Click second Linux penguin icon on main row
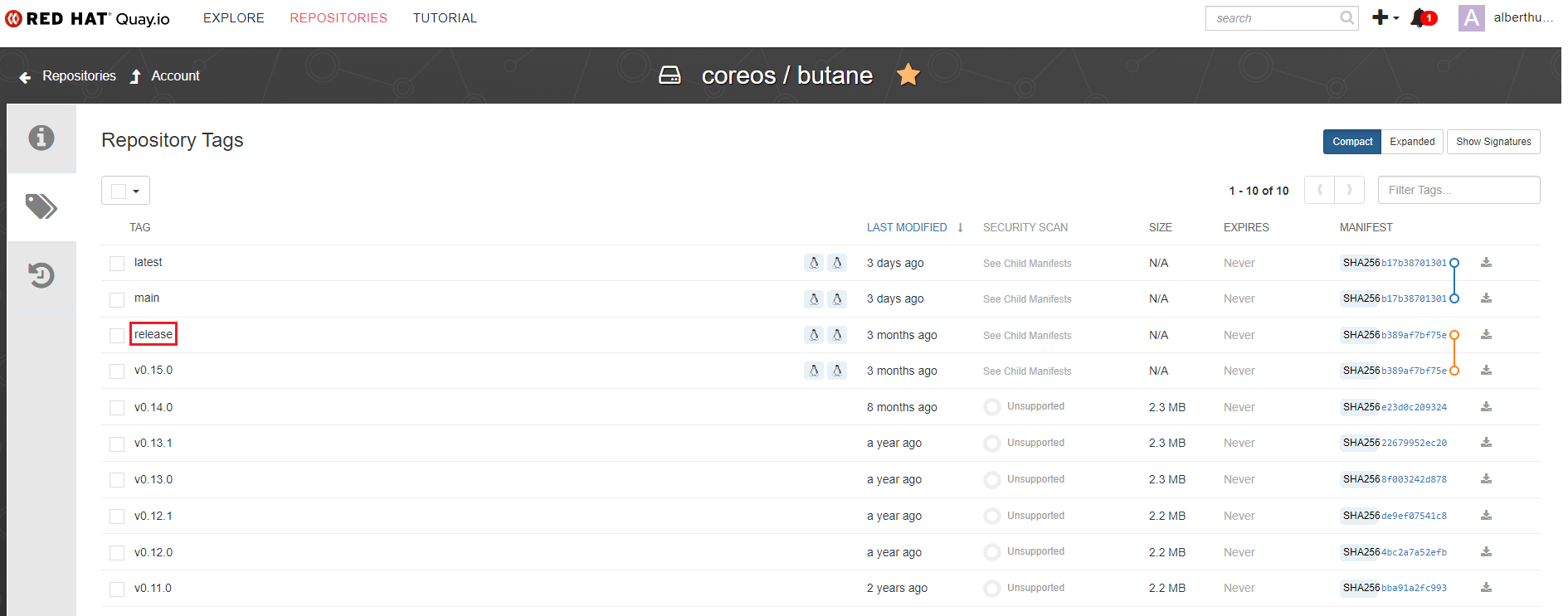Viewport: 1568px width, 616px height. (x=837, y=298)
